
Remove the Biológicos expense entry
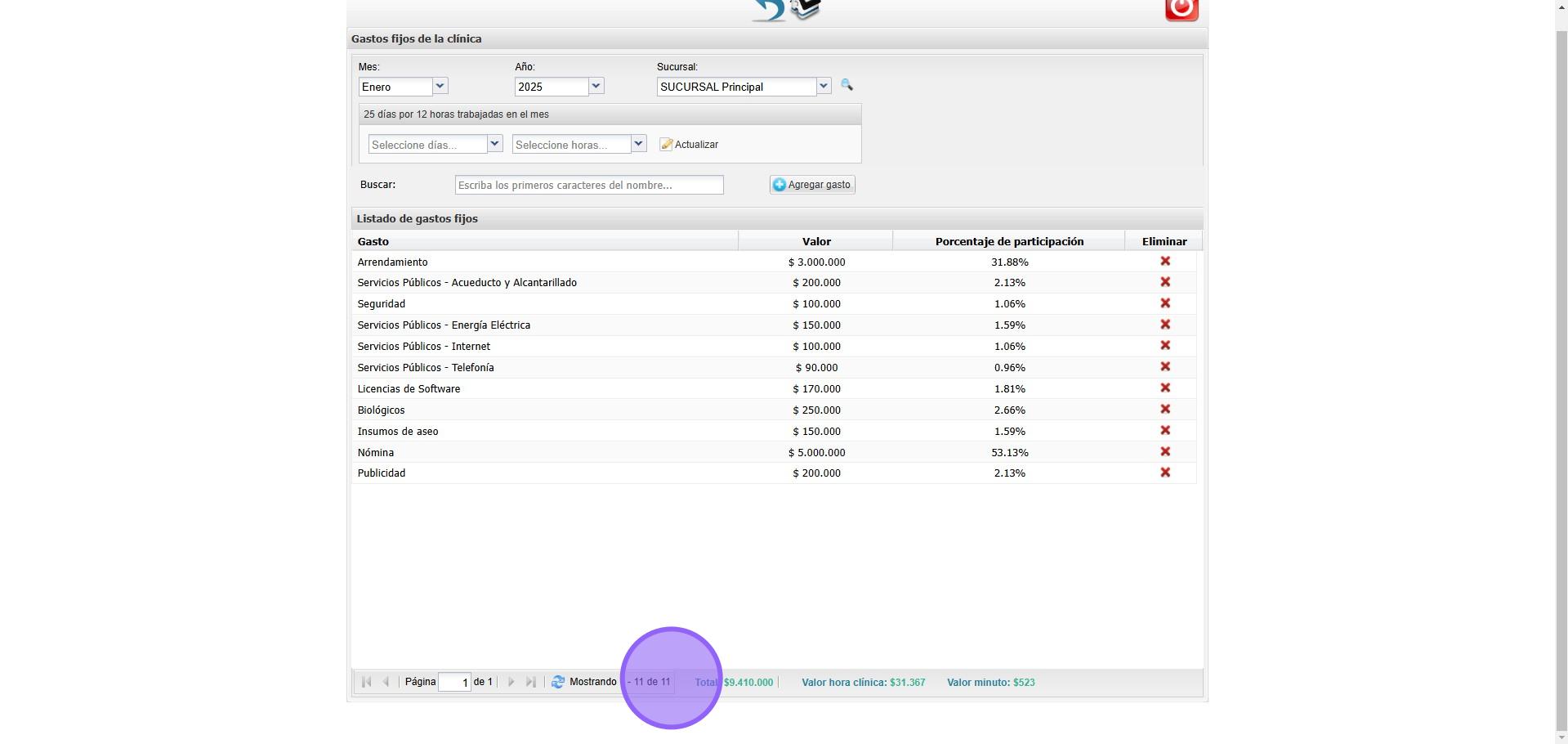(x=1165, y=410)
